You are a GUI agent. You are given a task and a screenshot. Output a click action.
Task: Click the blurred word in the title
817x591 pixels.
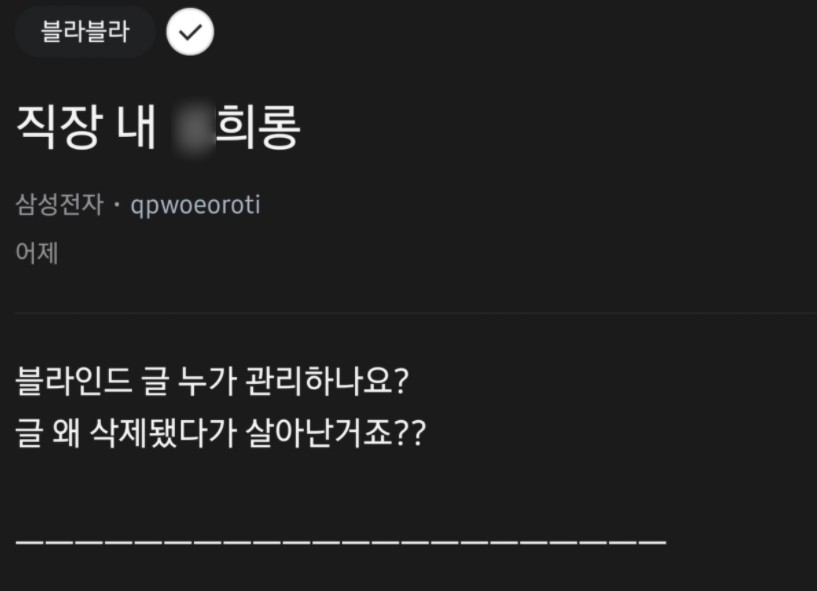coord(193,128)
